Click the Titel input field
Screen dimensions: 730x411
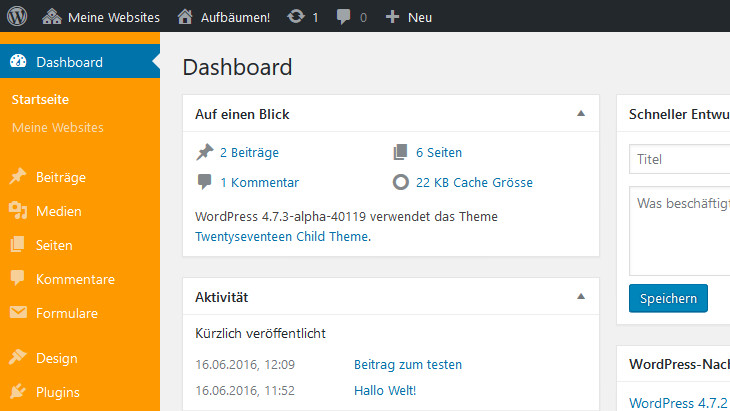pos(678,159)
